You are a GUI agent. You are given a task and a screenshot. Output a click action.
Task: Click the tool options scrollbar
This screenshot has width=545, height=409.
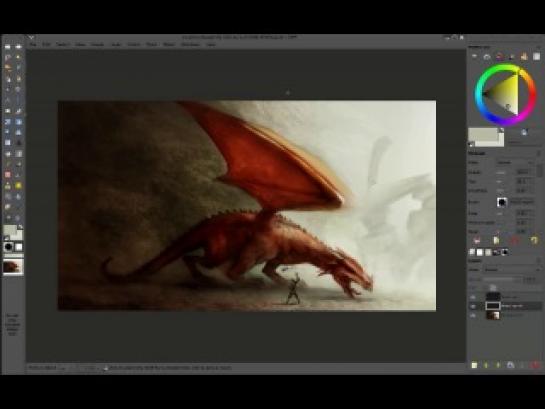540,170
